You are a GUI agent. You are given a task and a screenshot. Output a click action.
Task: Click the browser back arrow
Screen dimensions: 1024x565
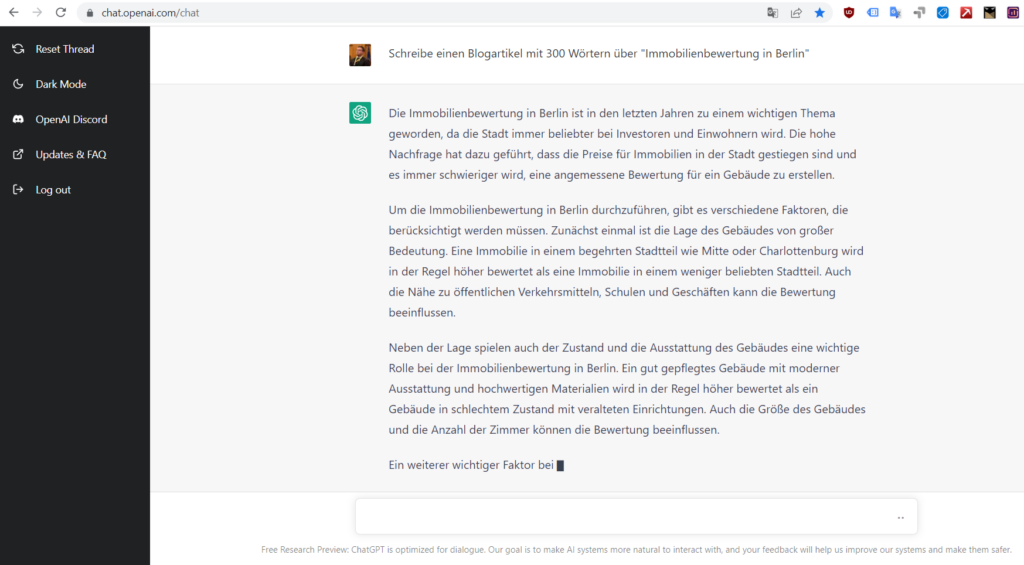[x=13, y=12]
